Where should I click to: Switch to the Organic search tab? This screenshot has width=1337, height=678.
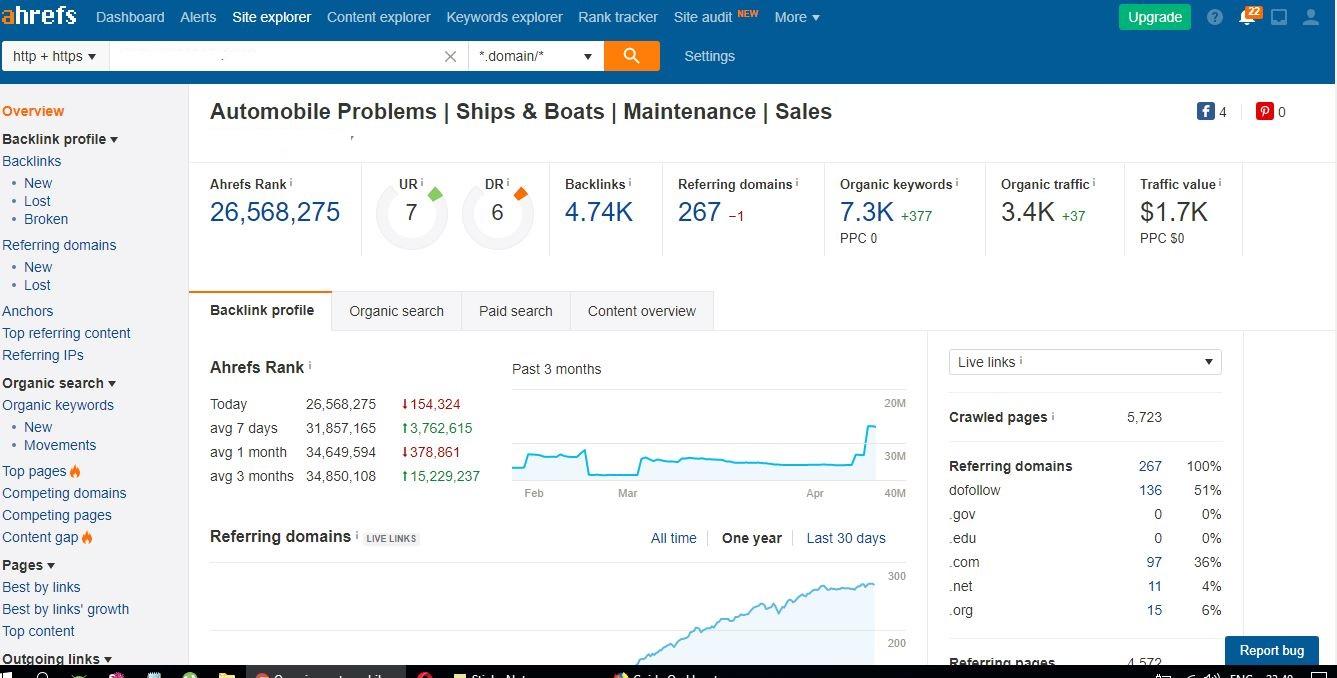(x=396, y=311)
